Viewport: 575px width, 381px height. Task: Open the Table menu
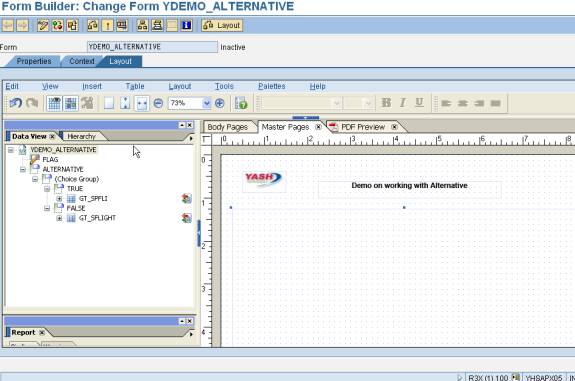(x=135, y=87)
